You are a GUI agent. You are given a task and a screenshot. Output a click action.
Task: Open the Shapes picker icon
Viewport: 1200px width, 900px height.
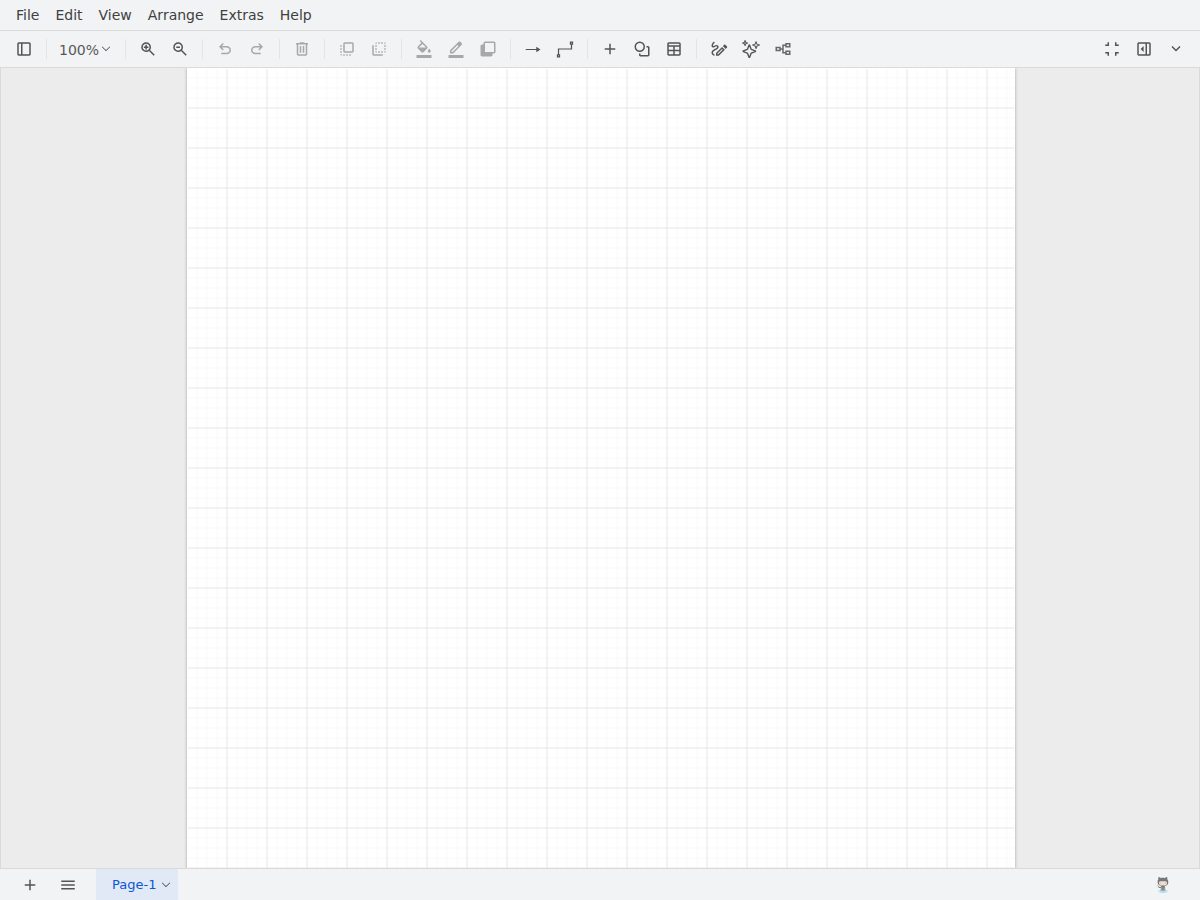tap(642, 49)
